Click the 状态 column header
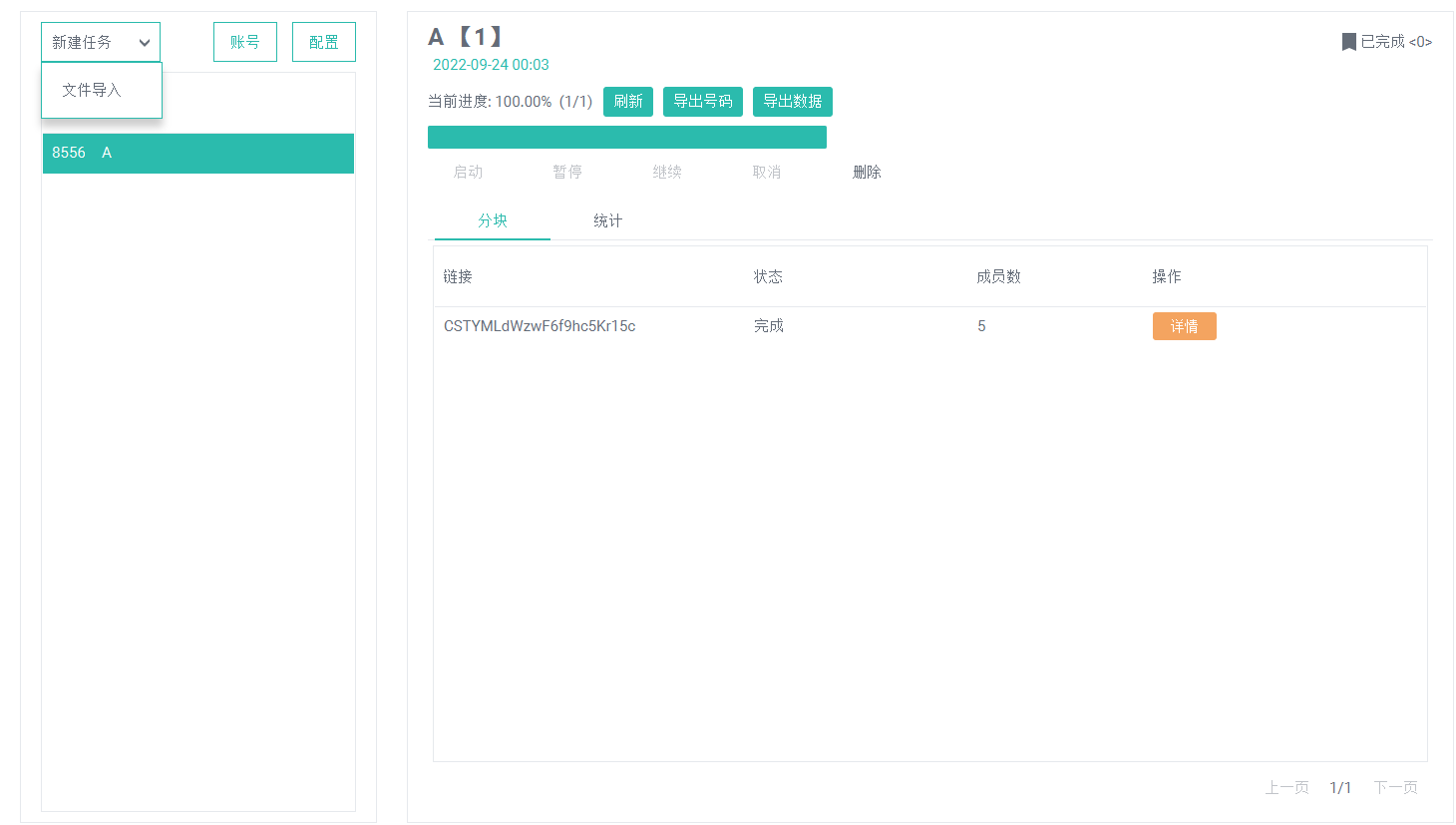 coord(768,276)
